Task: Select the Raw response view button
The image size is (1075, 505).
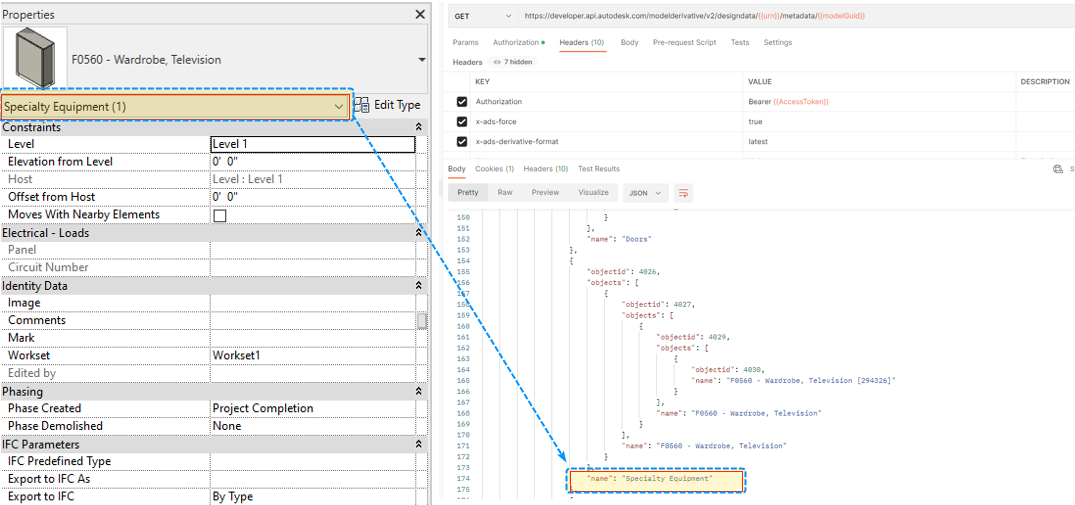Action: [505, 193]
